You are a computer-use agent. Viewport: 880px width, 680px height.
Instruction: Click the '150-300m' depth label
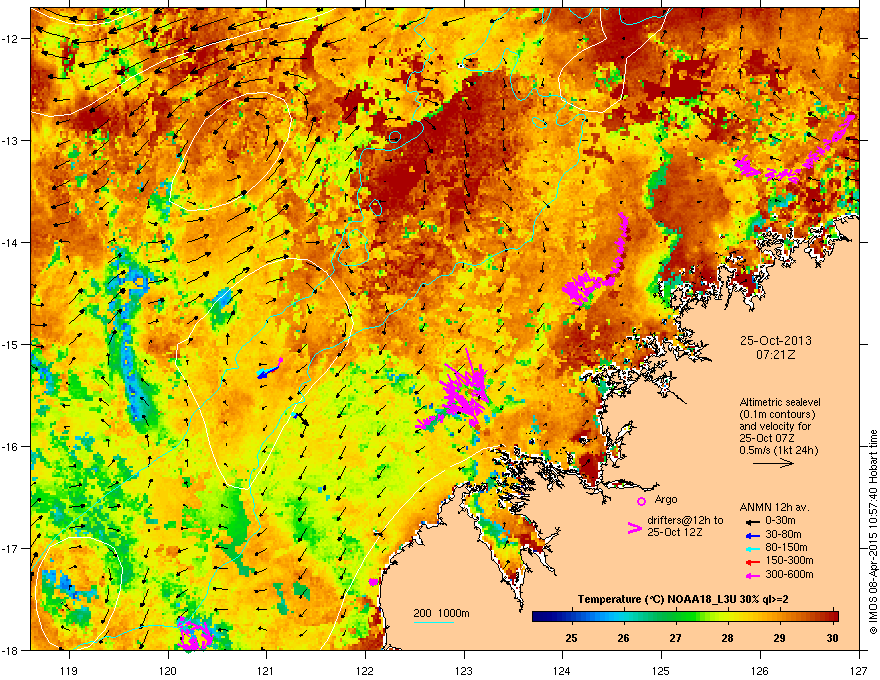(789, 560)
